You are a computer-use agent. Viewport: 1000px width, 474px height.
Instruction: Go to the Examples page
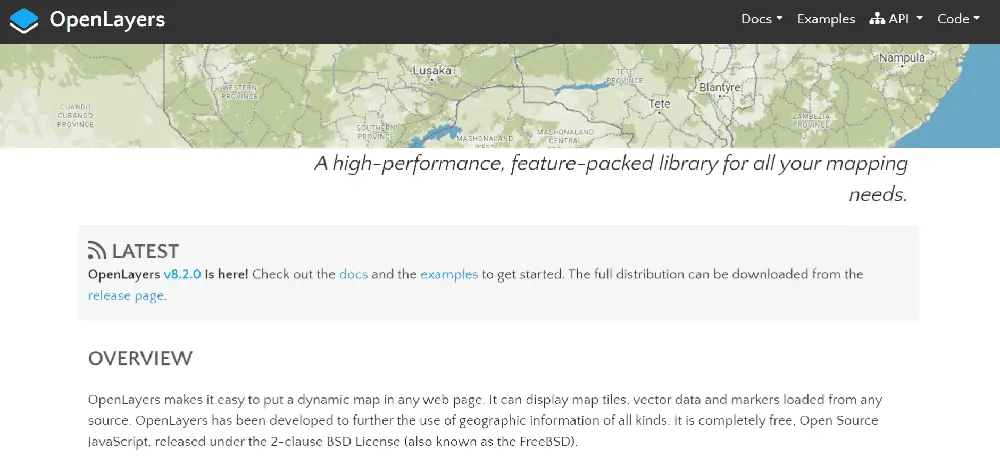(826, 19)
